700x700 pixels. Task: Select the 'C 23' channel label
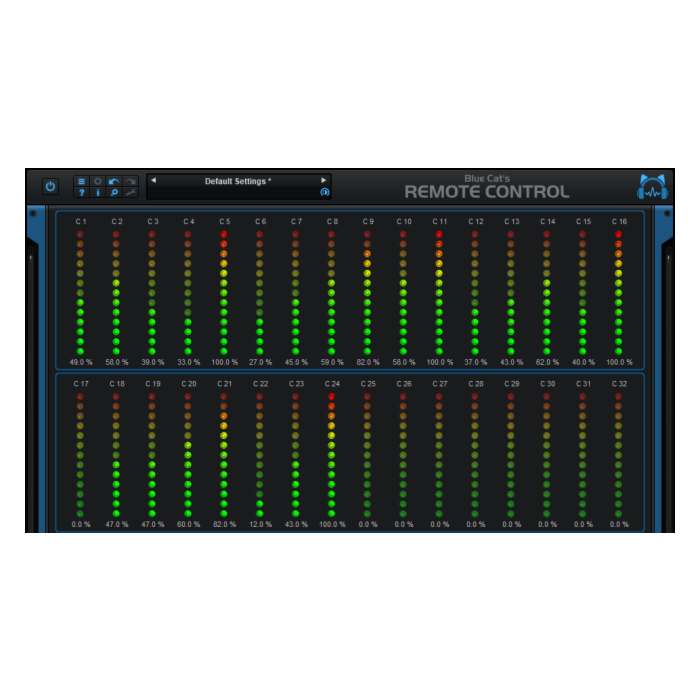296,383
